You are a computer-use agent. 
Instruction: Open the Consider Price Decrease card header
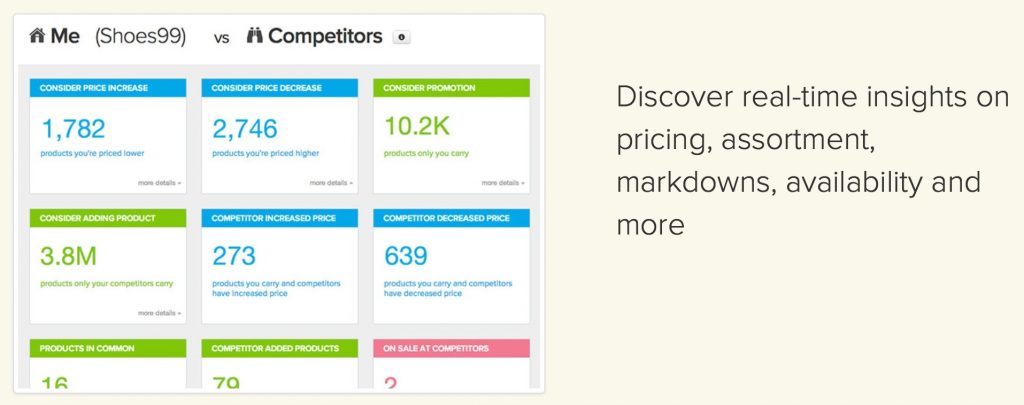tap(280, 88)
